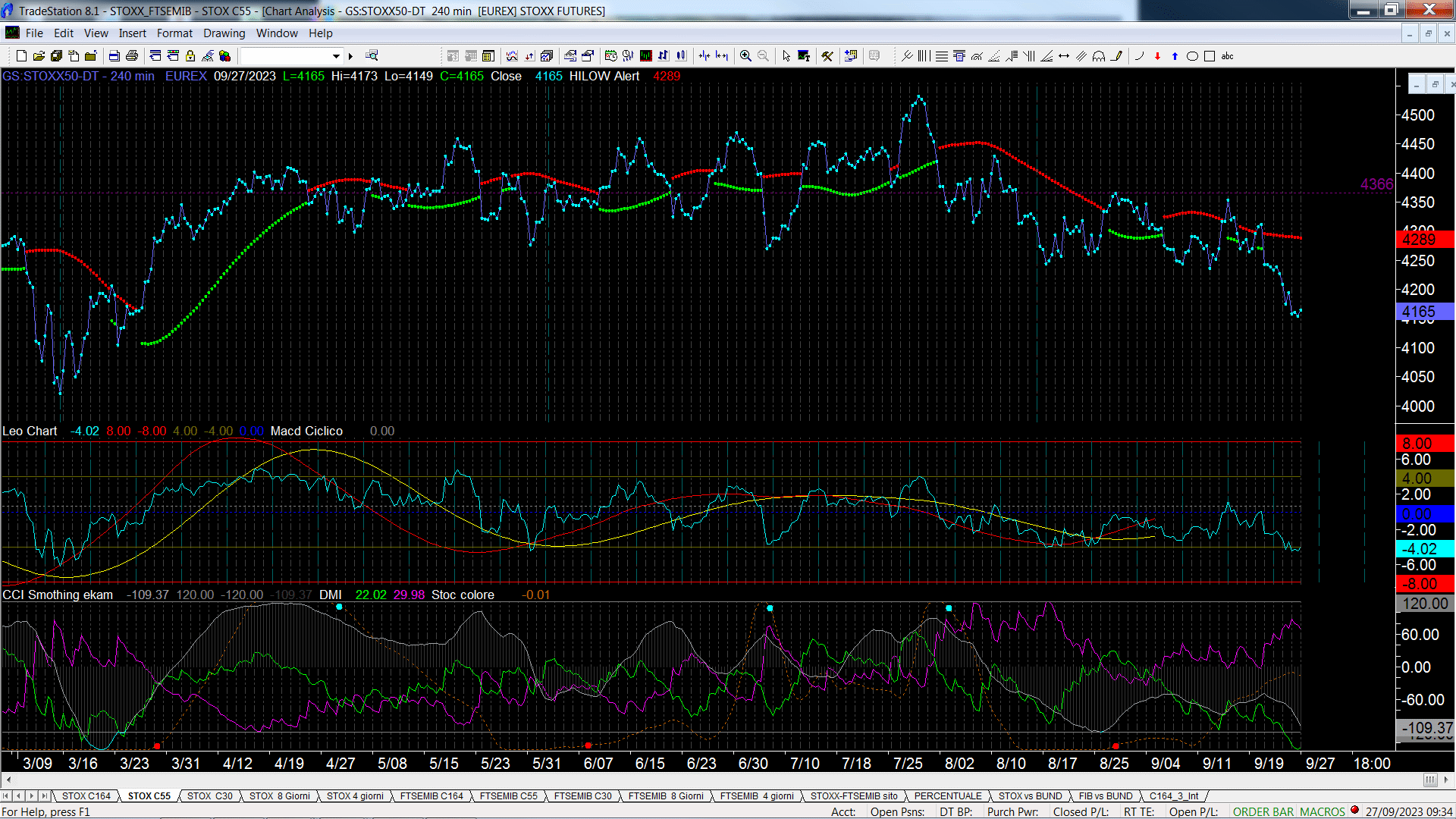Switch to the FTSEMIB C55 tab
Image resolution: width=1456 pixels, height=819 pixels.
(x=508, y=796)
